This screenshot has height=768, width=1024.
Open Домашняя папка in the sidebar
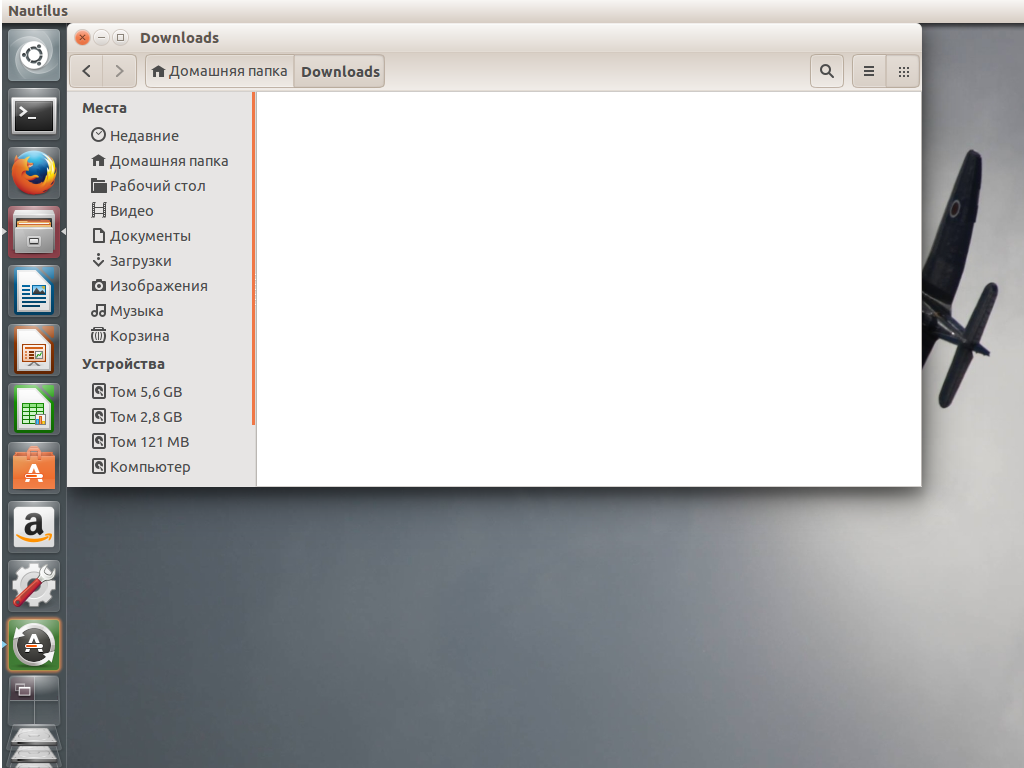click(x=160, y=161)
